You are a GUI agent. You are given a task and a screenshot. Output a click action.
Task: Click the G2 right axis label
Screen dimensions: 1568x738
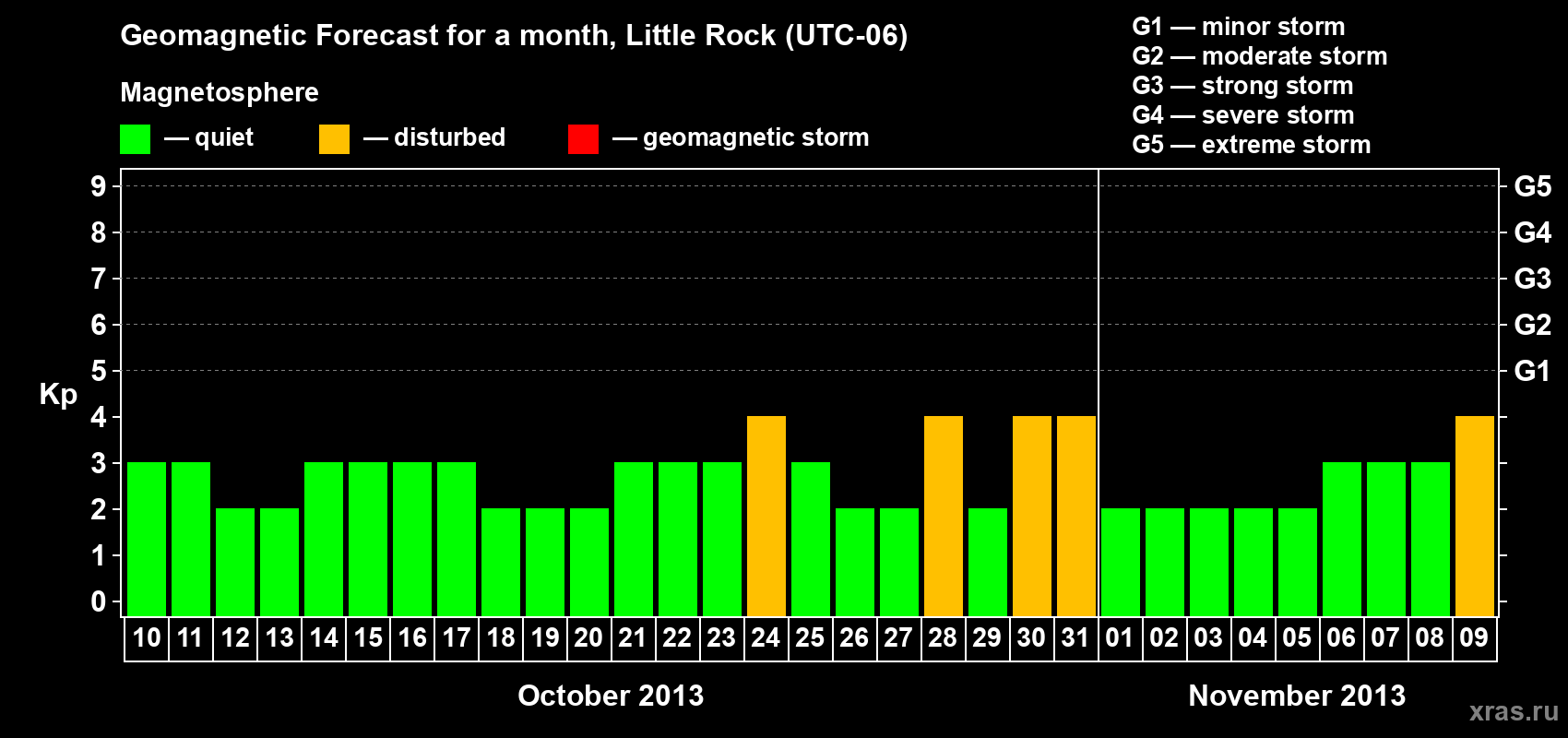pos(1533,325)
